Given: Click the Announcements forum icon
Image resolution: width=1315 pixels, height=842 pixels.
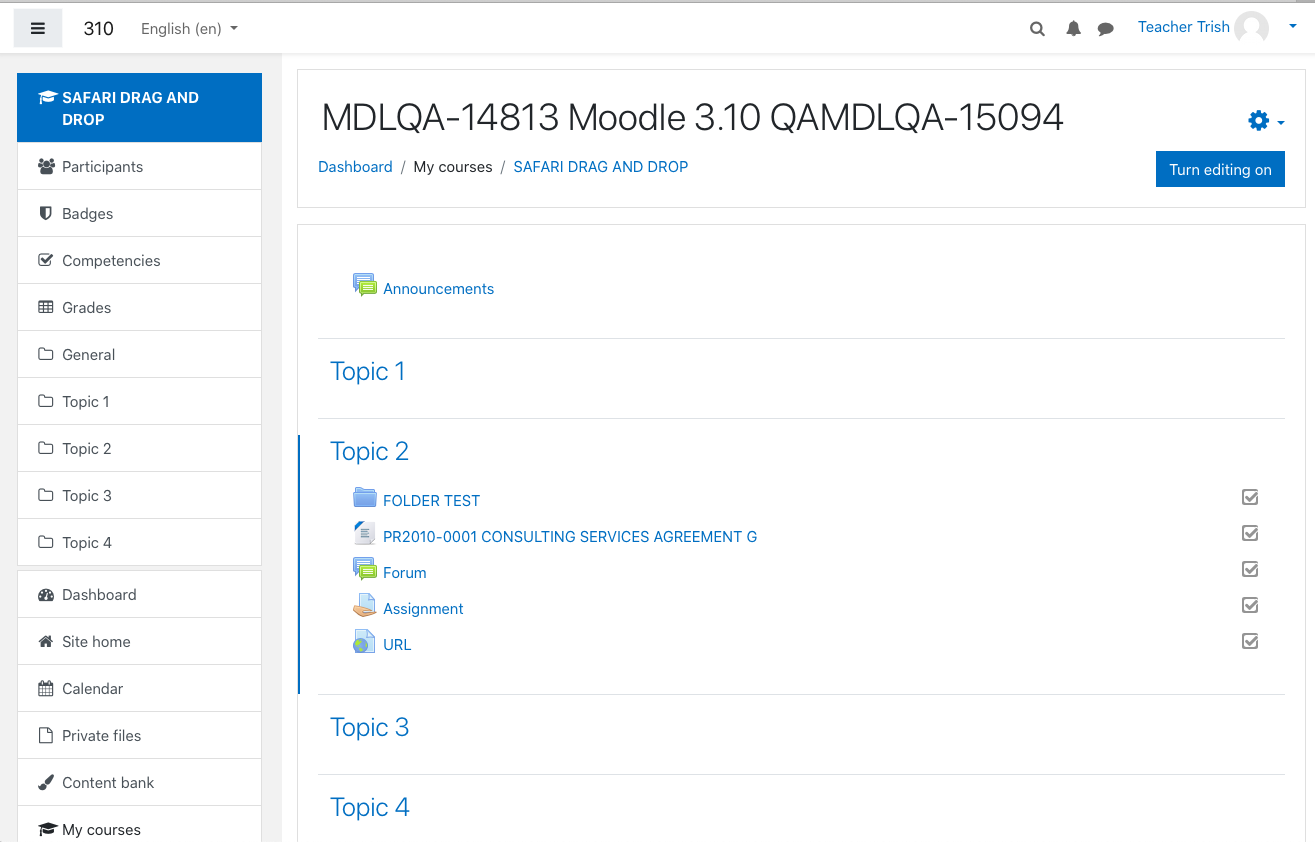Looking at the screenshot, I should click(365, 285).
